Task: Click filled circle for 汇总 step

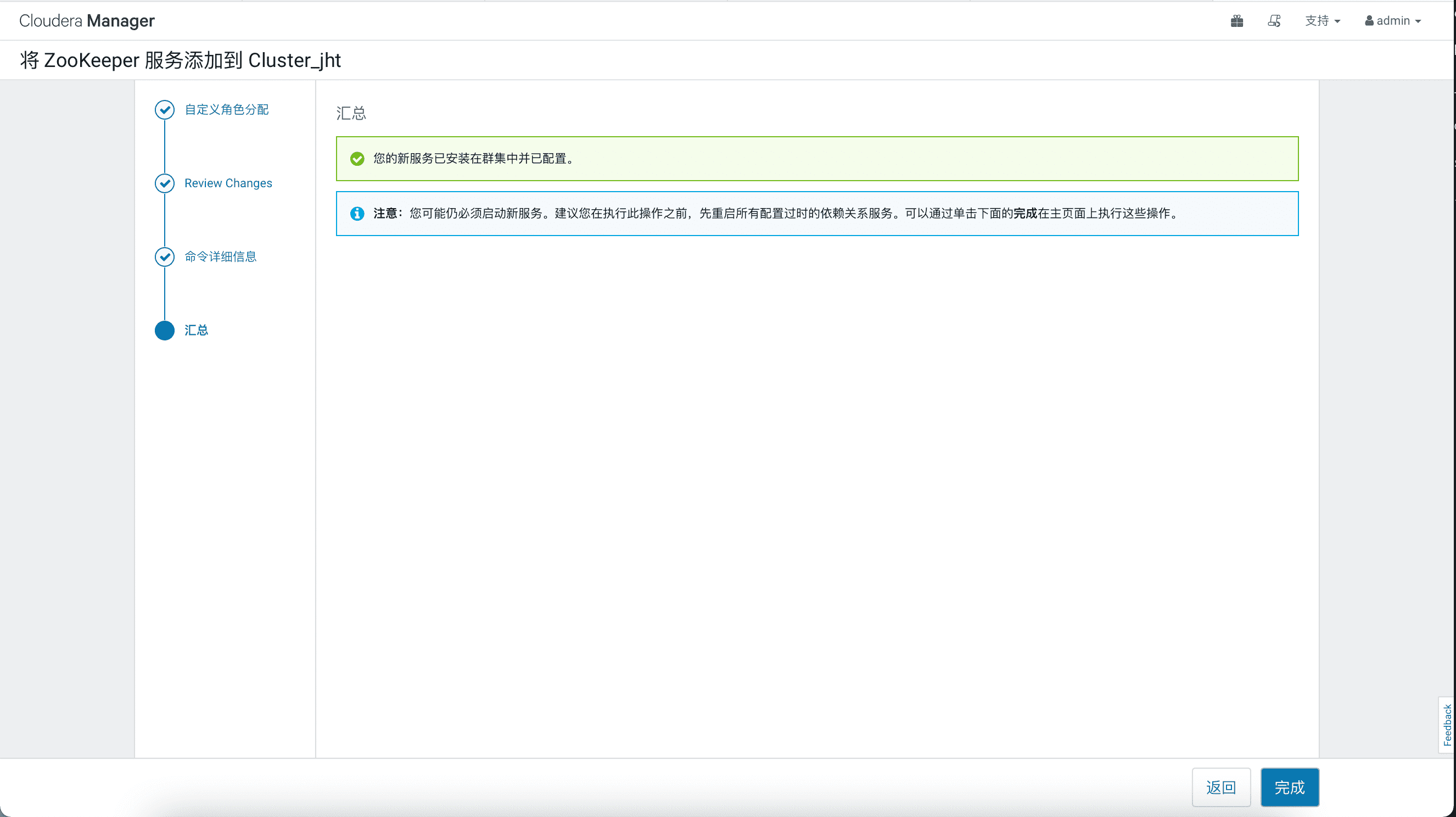Action: coord(165,330)
